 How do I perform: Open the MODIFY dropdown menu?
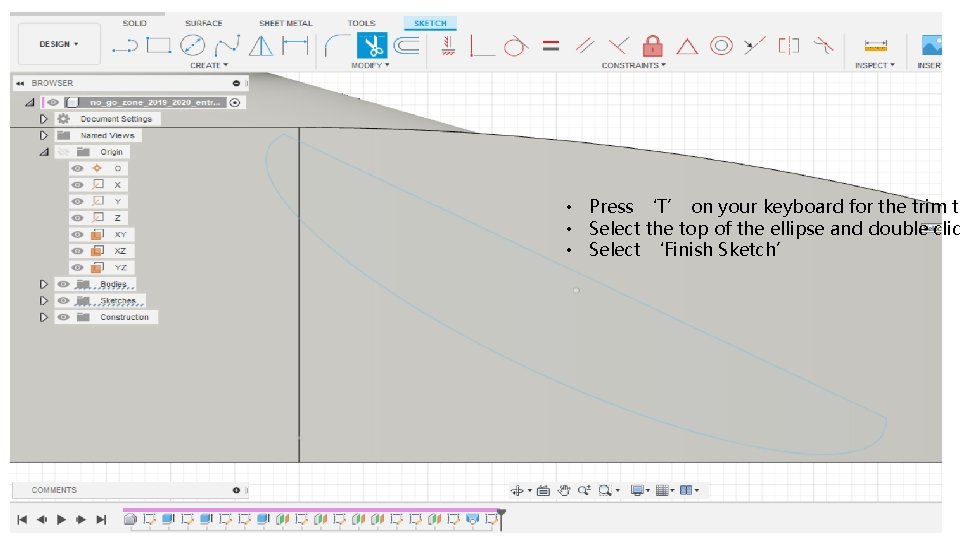click(370, 66)
